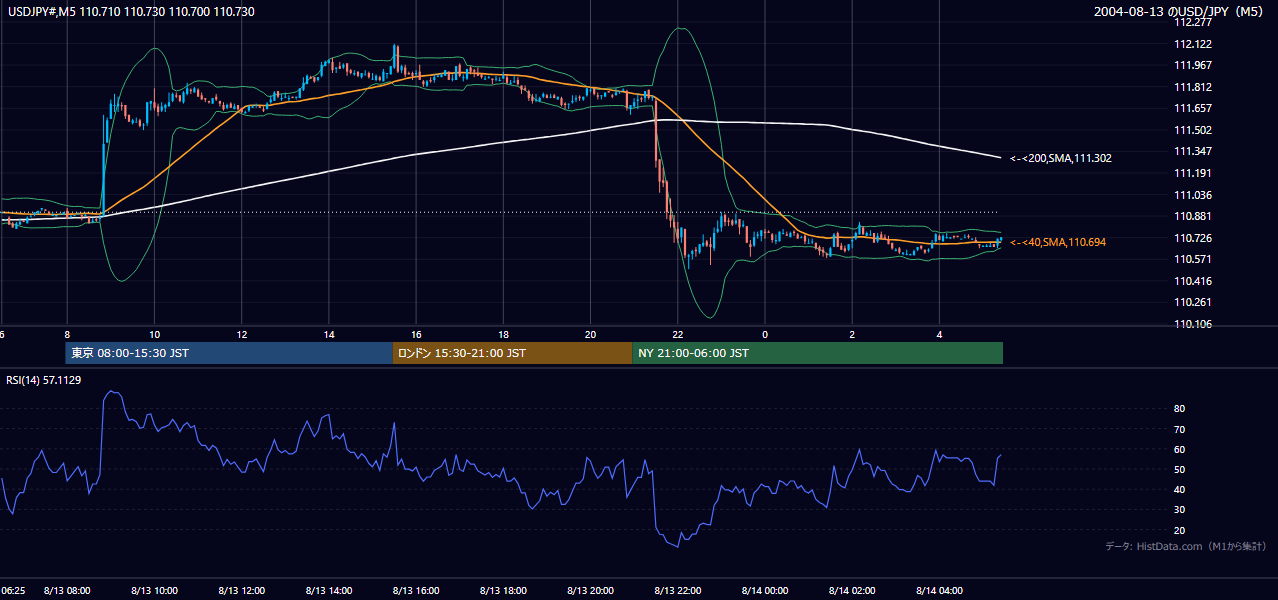Image resolution: width=1278 pixels, height=600 pixels.
Task: Click the 8/13 20:00 date label
Action: coord(590,591)
